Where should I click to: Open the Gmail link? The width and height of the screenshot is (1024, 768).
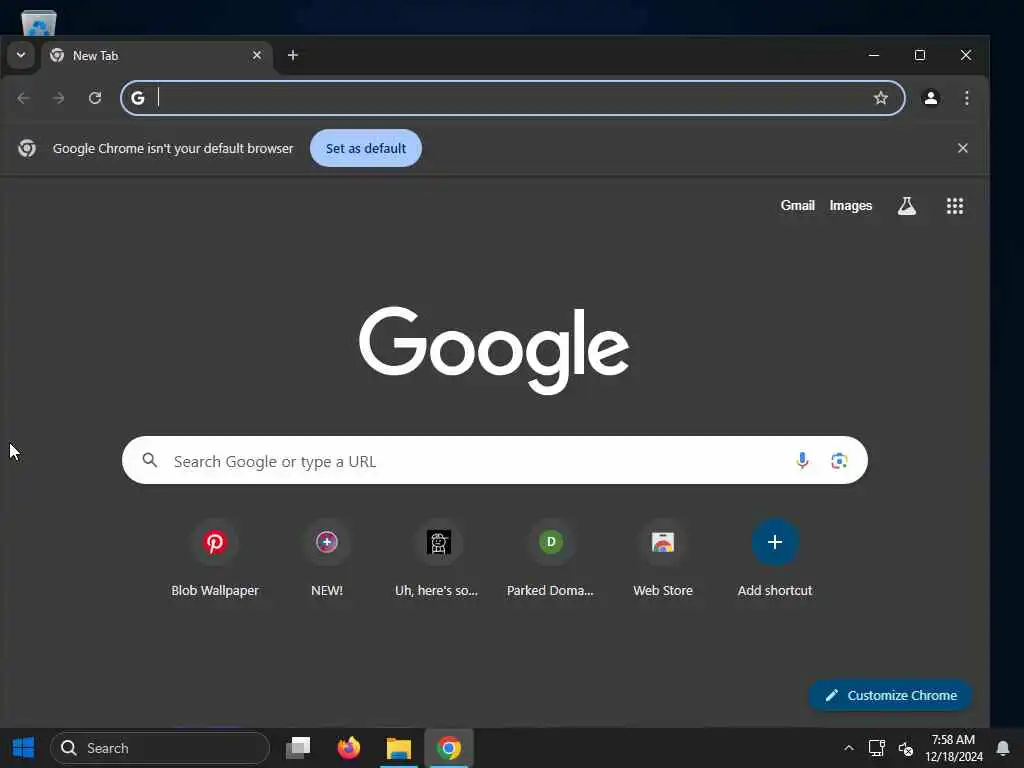point(797,206)
